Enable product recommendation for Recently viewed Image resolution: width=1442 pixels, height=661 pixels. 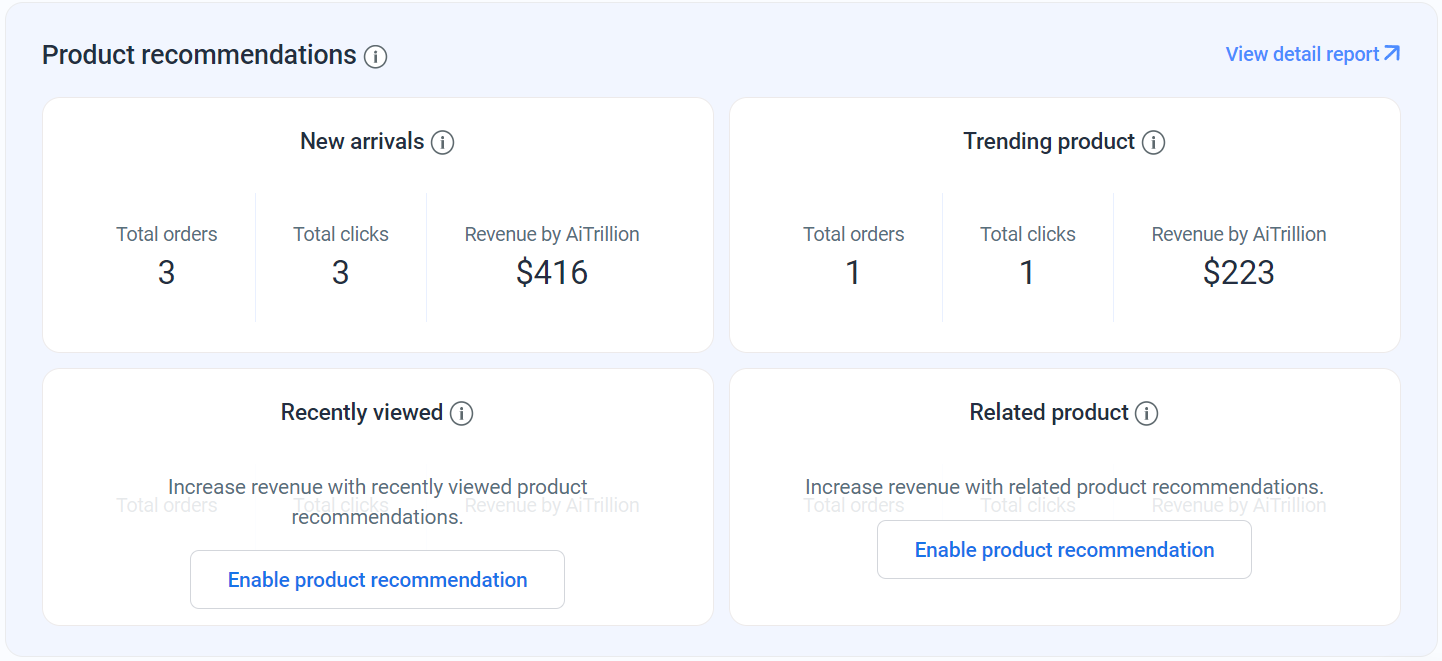click(x=377, y=580)
